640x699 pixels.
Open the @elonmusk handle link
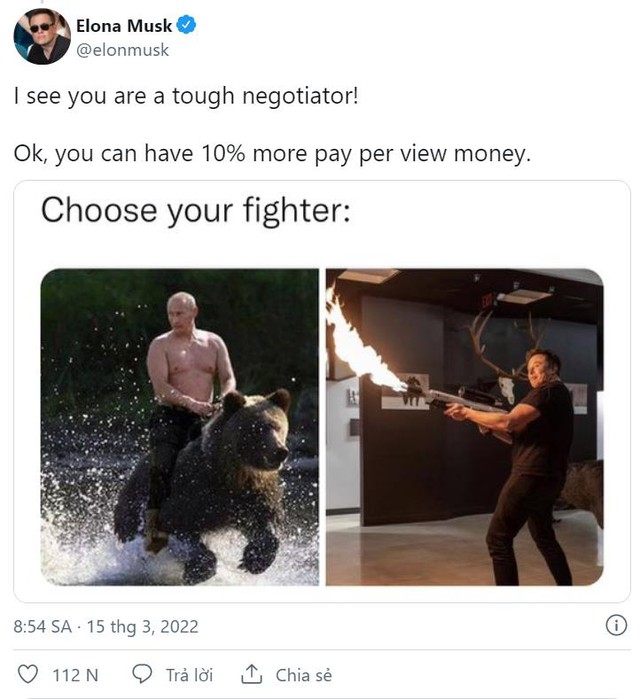tap(123, 50)
